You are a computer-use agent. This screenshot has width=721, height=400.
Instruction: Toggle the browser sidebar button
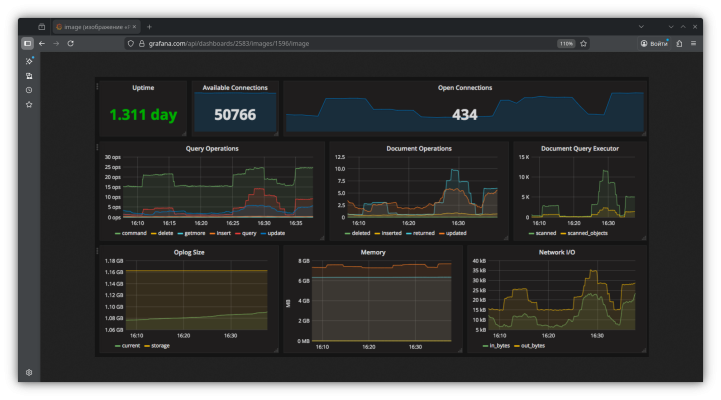[28, 44]
